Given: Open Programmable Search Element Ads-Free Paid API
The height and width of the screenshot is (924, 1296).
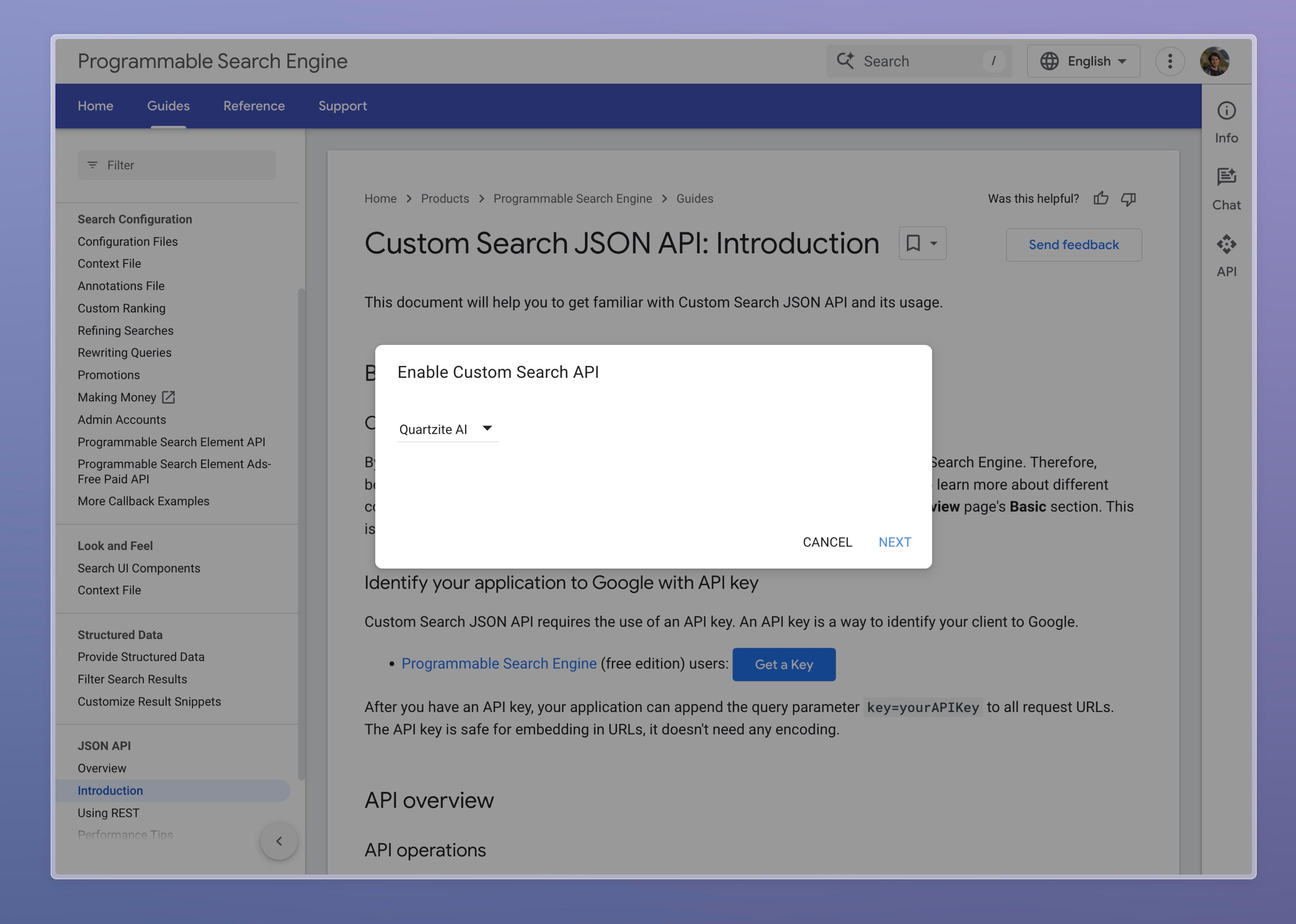Looking at the screenshot, I should [x=174, y=471].
